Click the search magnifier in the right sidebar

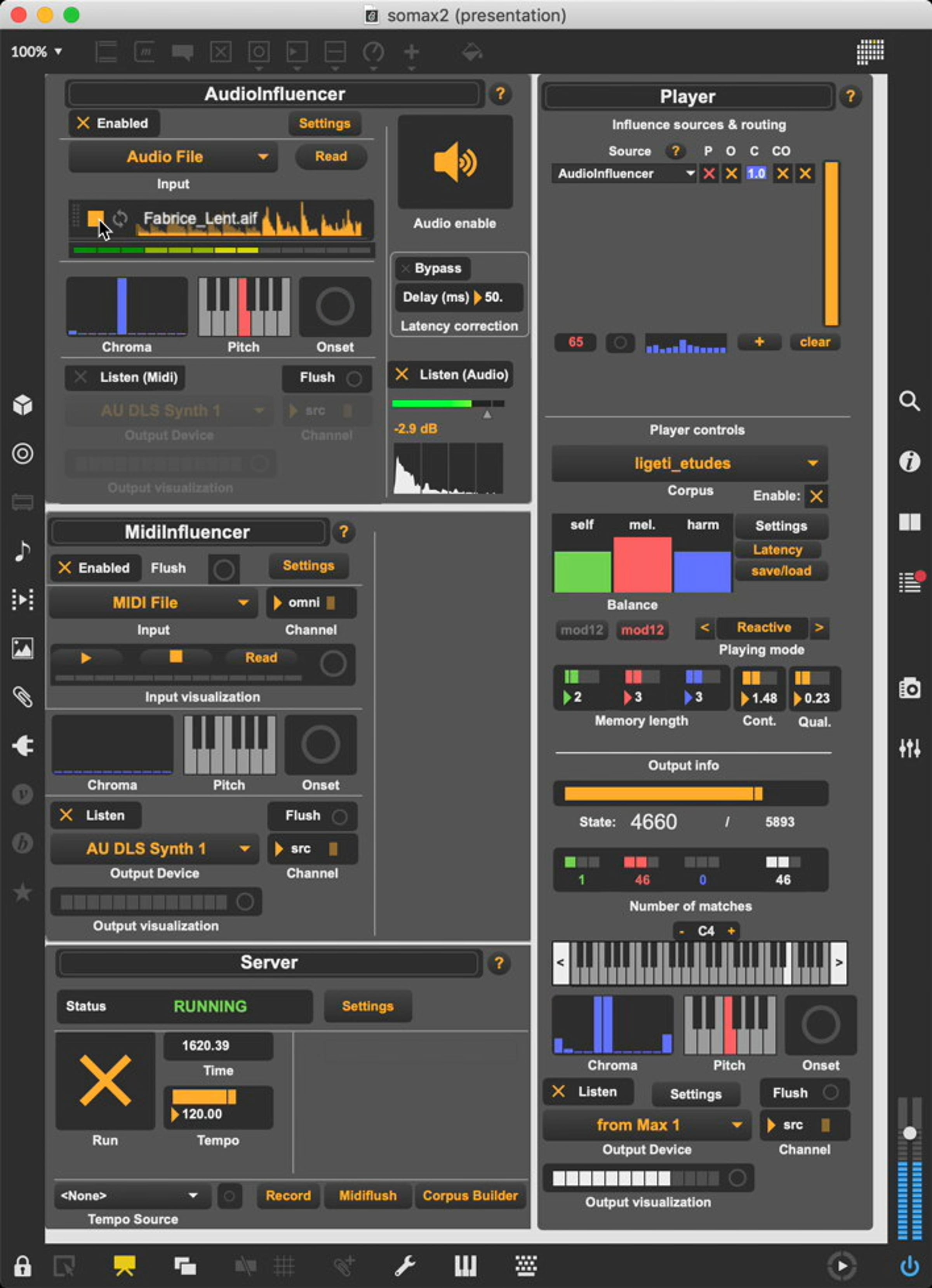909,401
